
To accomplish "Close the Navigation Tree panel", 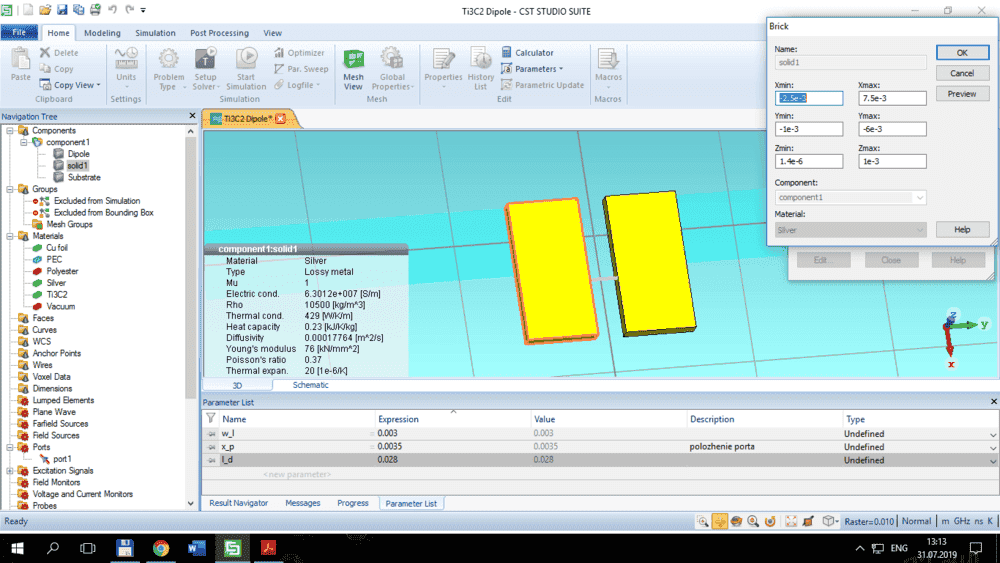I will tap(192, 115).
